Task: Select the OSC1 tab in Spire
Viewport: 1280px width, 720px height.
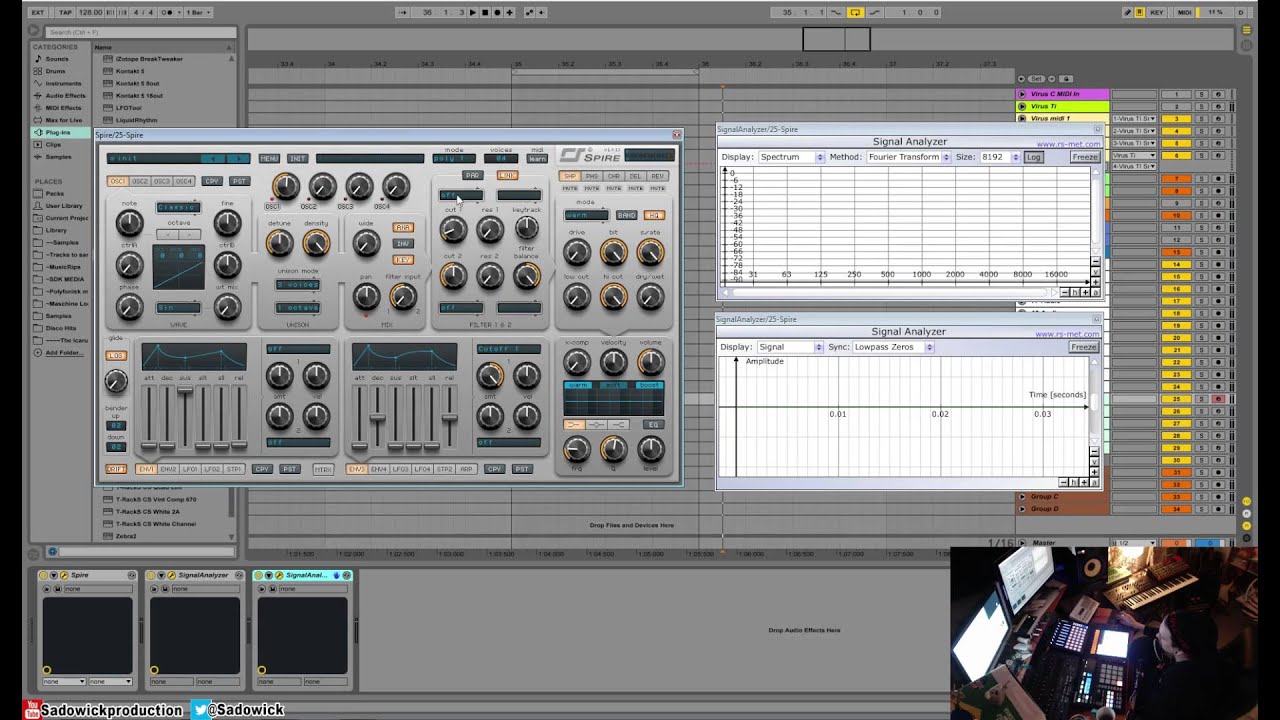Action: pyautogui.click(x=118, y=181)
